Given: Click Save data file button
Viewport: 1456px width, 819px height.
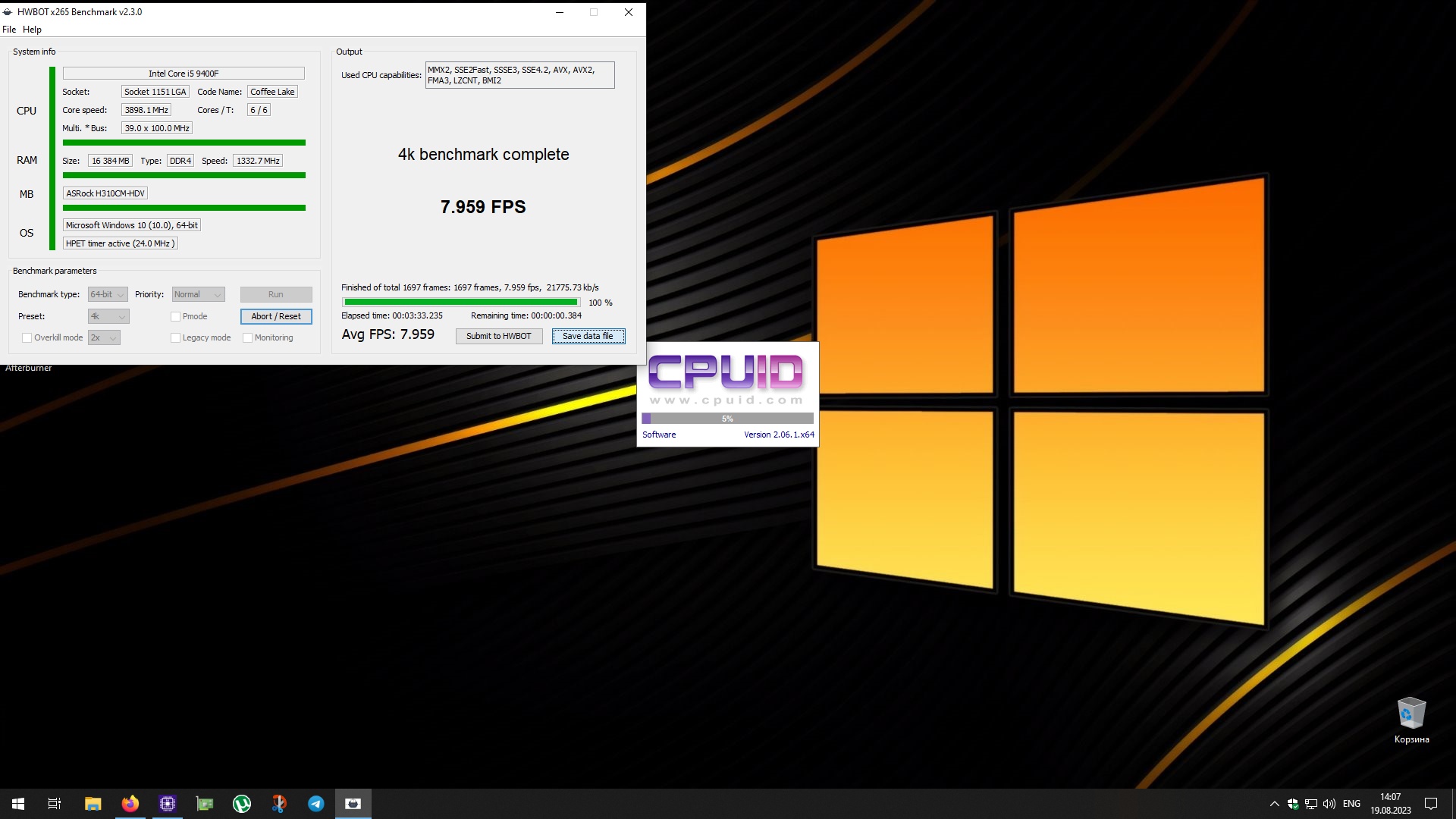Looking at the screenshot, I should tap(588, 336).
